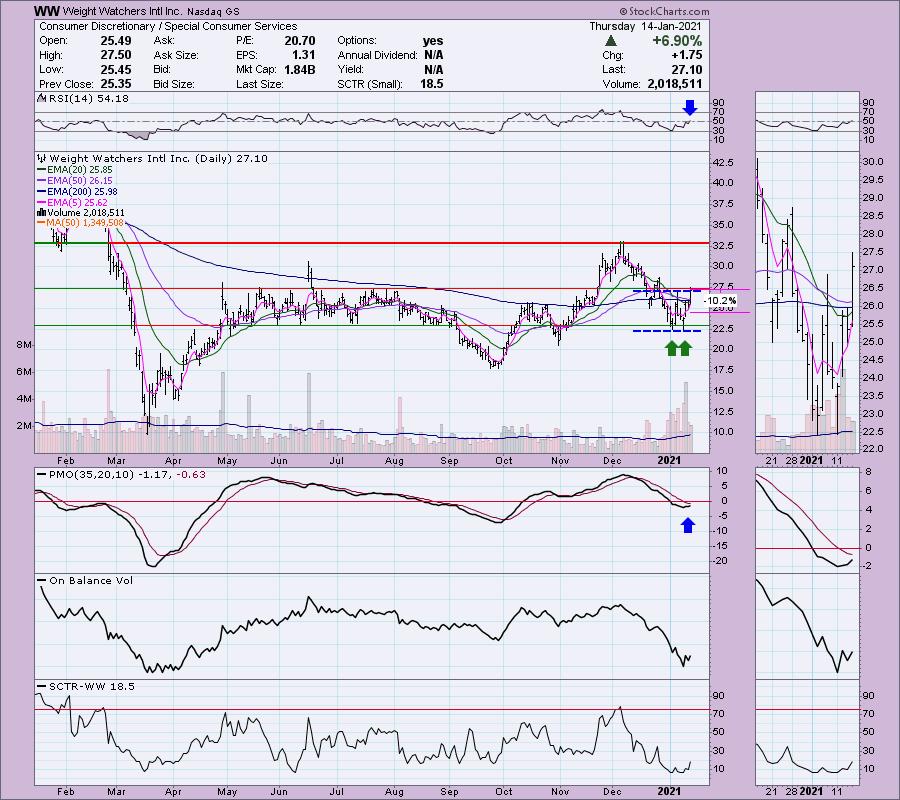Click the StockCharts.com credit text
Screen dimensions: 900x800
[x=664, y=11]
